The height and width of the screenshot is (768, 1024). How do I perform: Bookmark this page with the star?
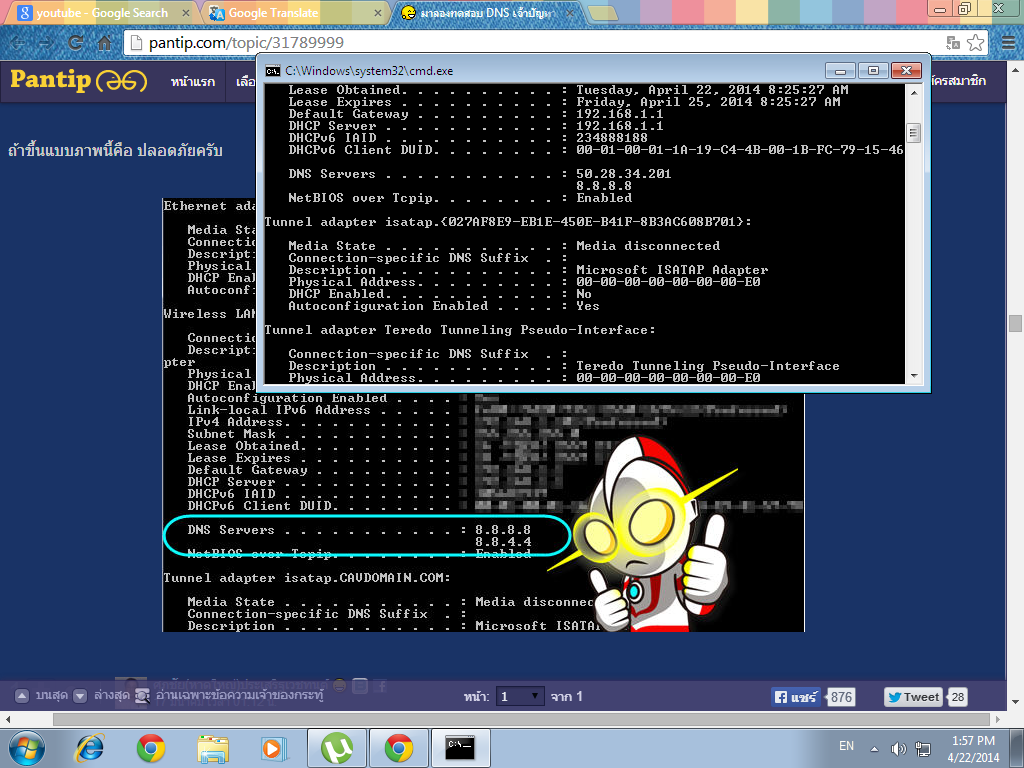point(976,43)
